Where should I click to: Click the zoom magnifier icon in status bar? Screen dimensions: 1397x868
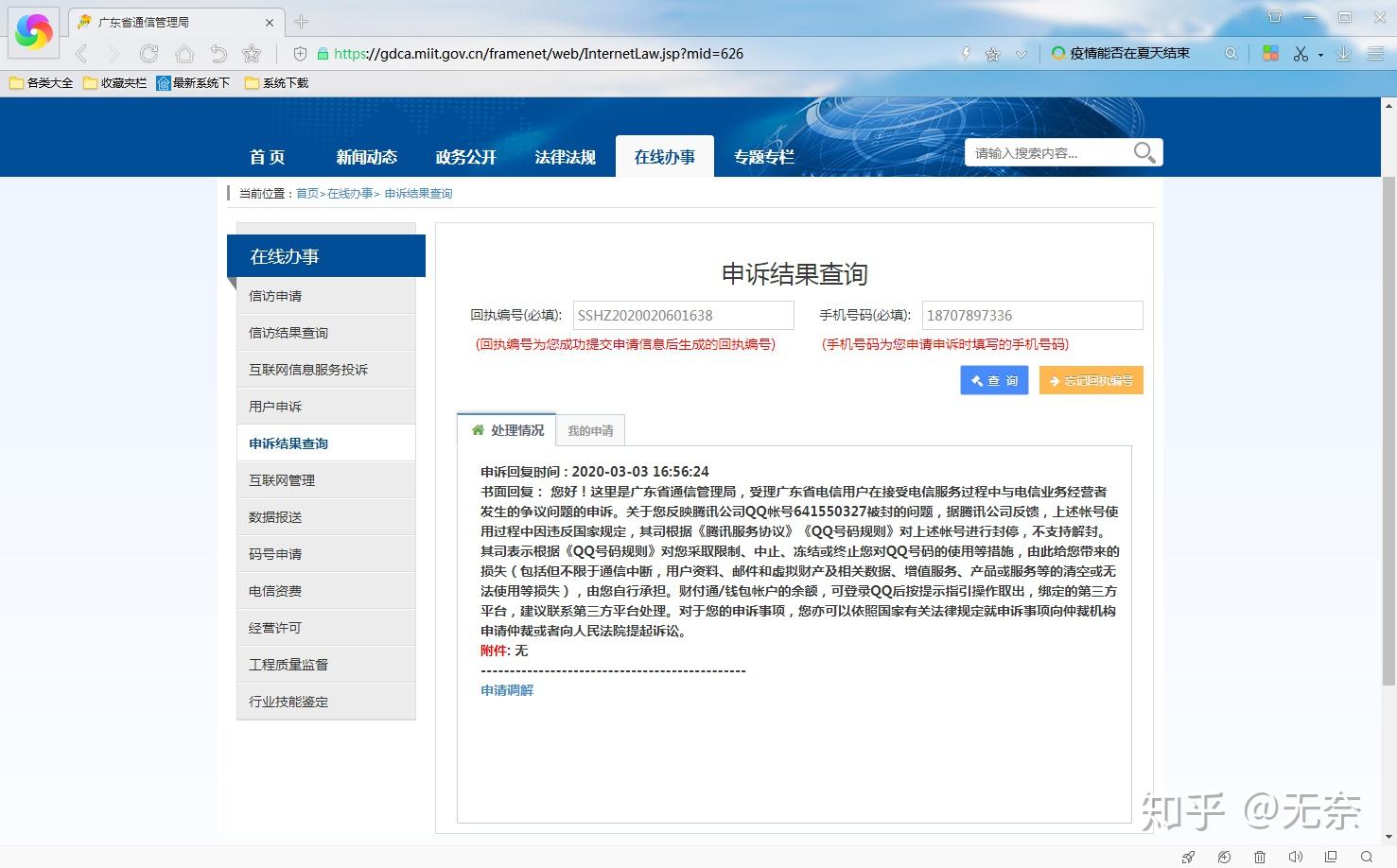1367,857
